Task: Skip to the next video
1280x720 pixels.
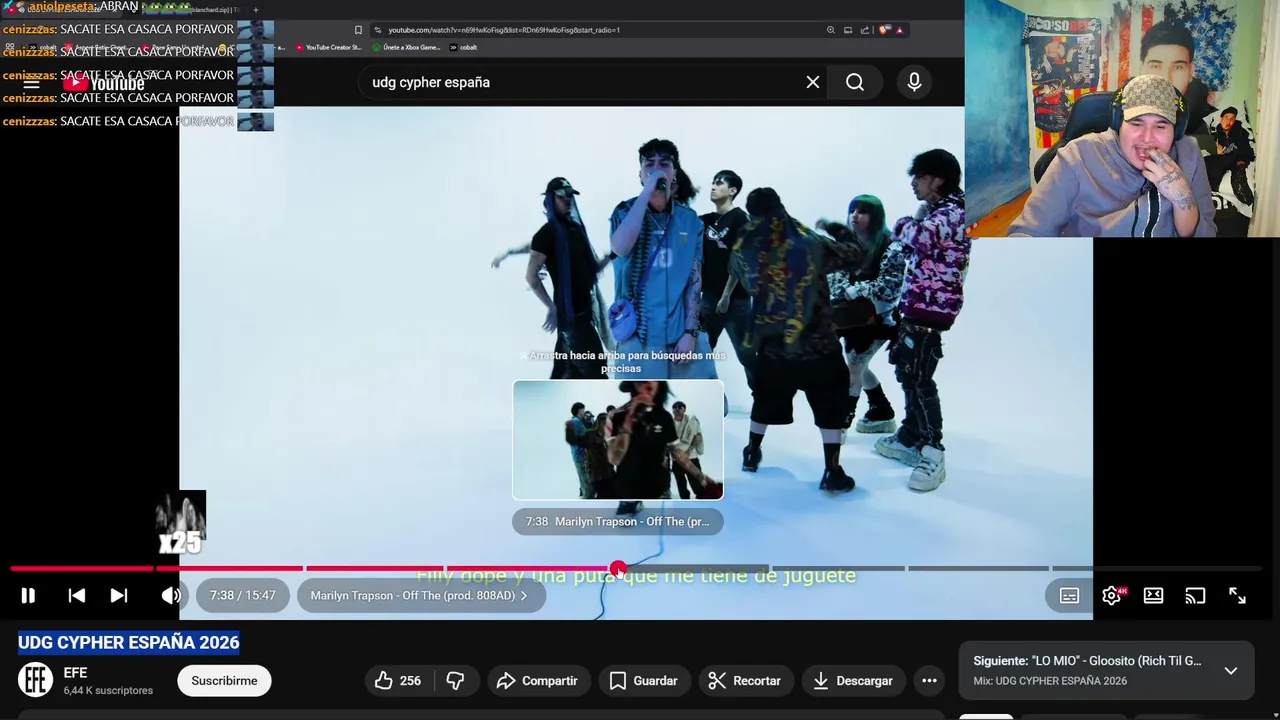Action: pyautogui.click(x=118, y=595)
